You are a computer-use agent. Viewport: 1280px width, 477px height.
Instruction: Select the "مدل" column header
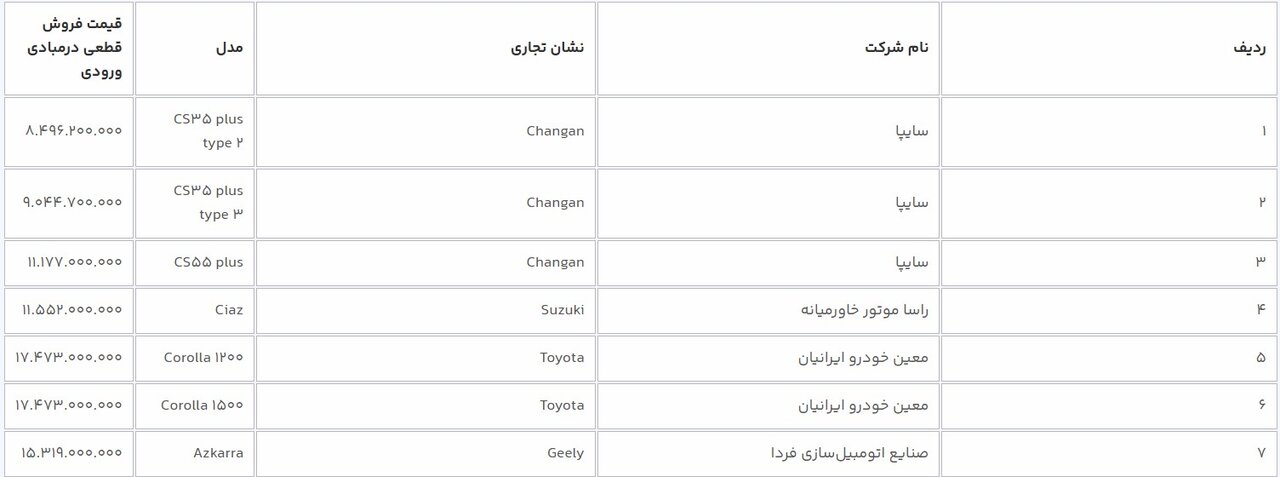click(230, 48)
